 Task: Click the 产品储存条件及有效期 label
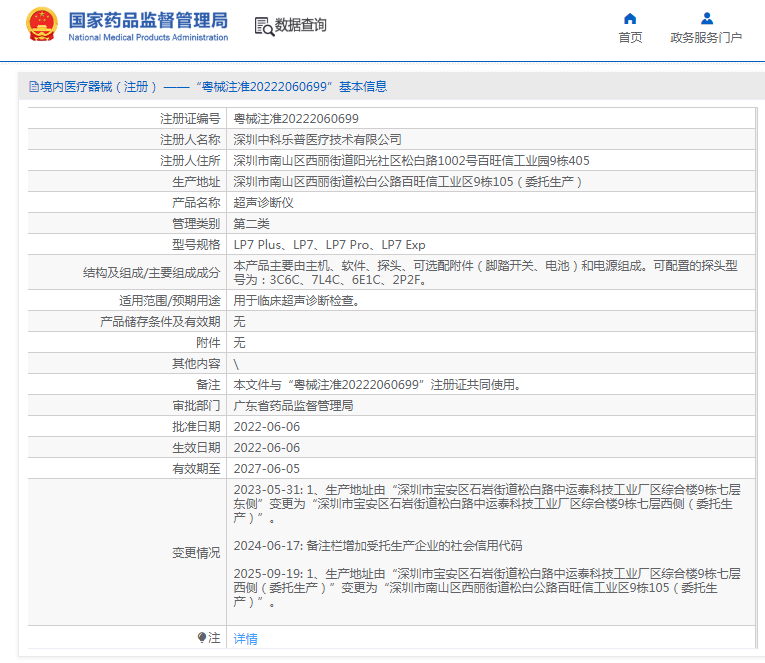coord(160,321)
